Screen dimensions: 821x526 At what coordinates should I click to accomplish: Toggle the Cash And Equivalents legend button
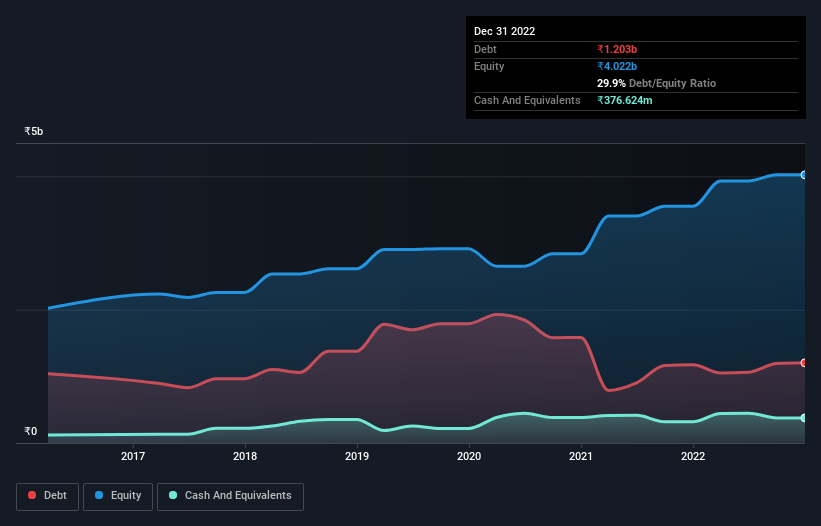[230, 496]
